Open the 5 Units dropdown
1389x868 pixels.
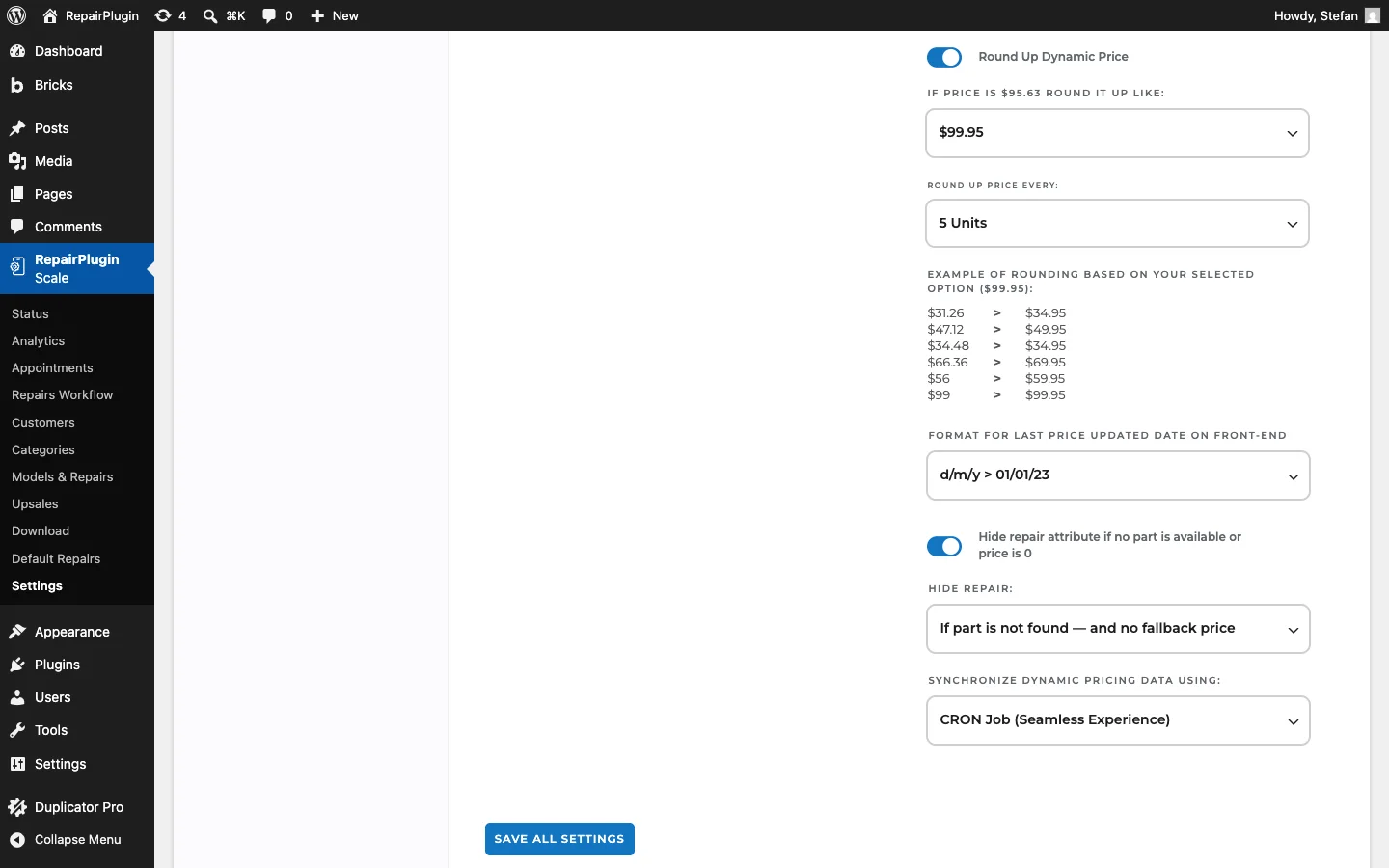1118,223
